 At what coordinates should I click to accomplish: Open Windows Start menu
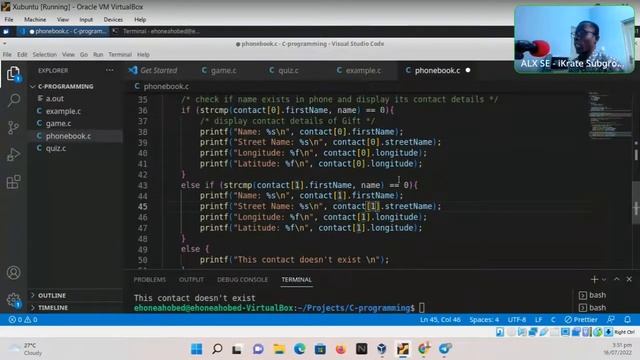(x=196, y=349)
